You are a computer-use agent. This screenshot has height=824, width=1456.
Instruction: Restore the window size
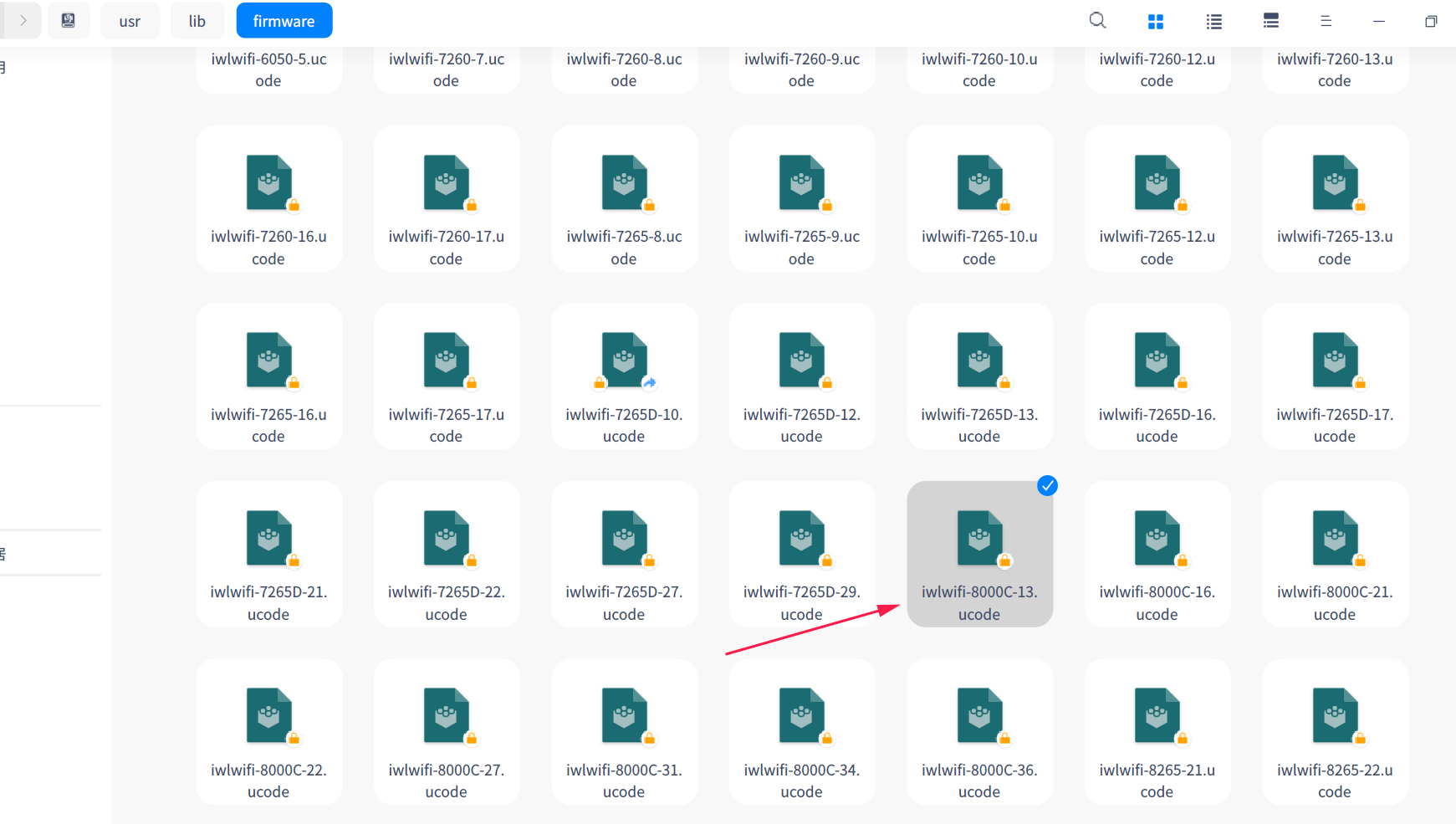point(1430,22)
